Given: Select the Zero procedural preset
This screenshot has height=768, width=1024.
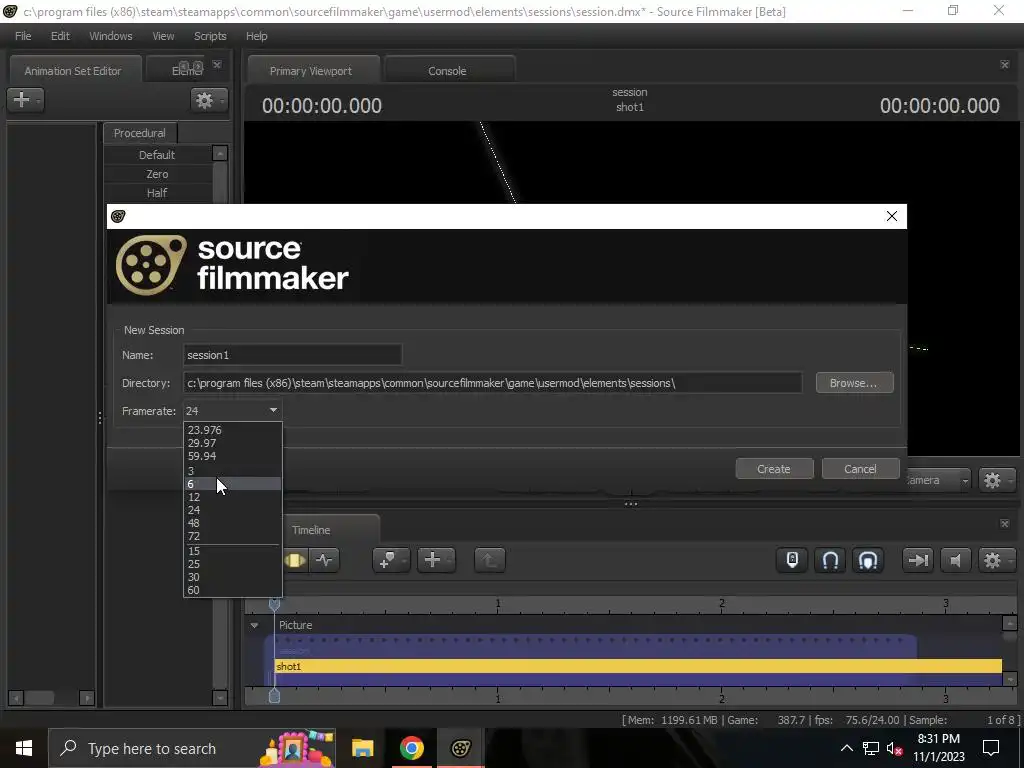Looking at the screenshot, I should pyautogui.click(x=157, y=174).
